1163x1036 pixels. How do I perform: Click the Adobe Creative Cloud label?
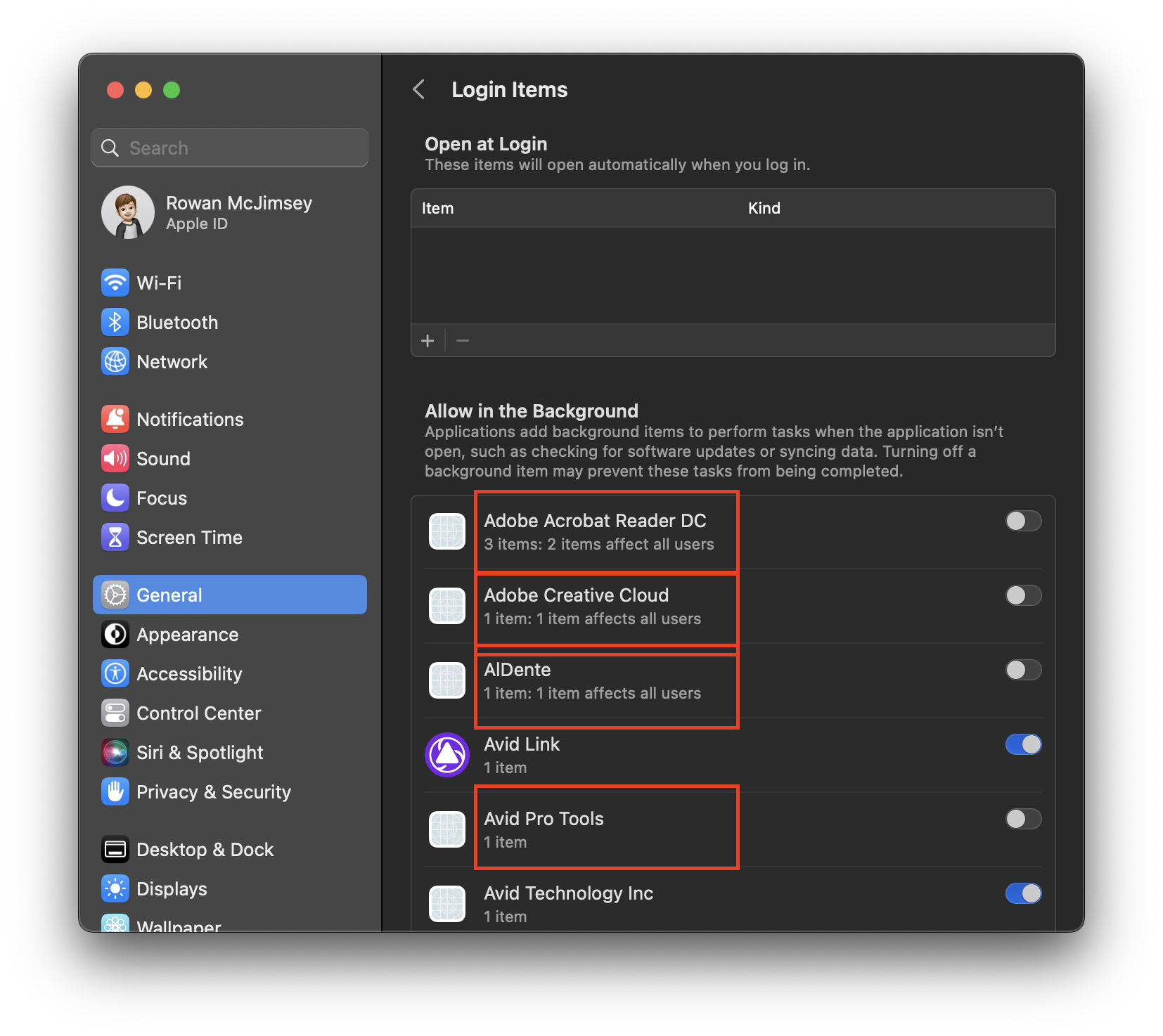(x=576, y=595)
